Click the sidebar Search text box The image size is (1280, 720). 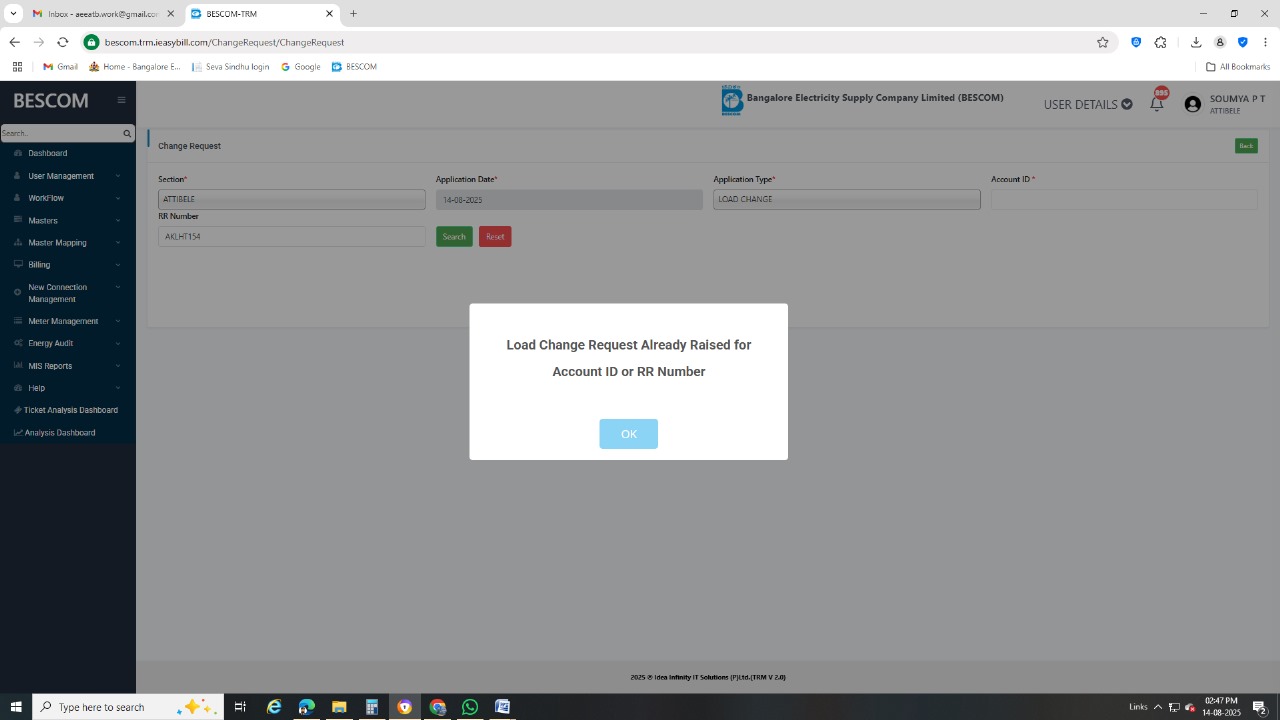coord(60,133)
